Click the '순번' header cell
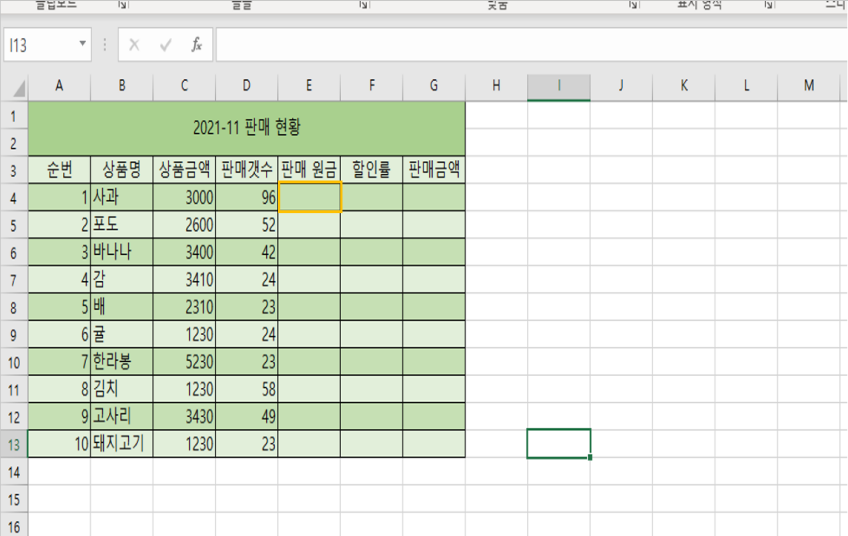Image resolution: width=848 pixels, height=536 pixels. pyautogui.click(x=59, y=170)
